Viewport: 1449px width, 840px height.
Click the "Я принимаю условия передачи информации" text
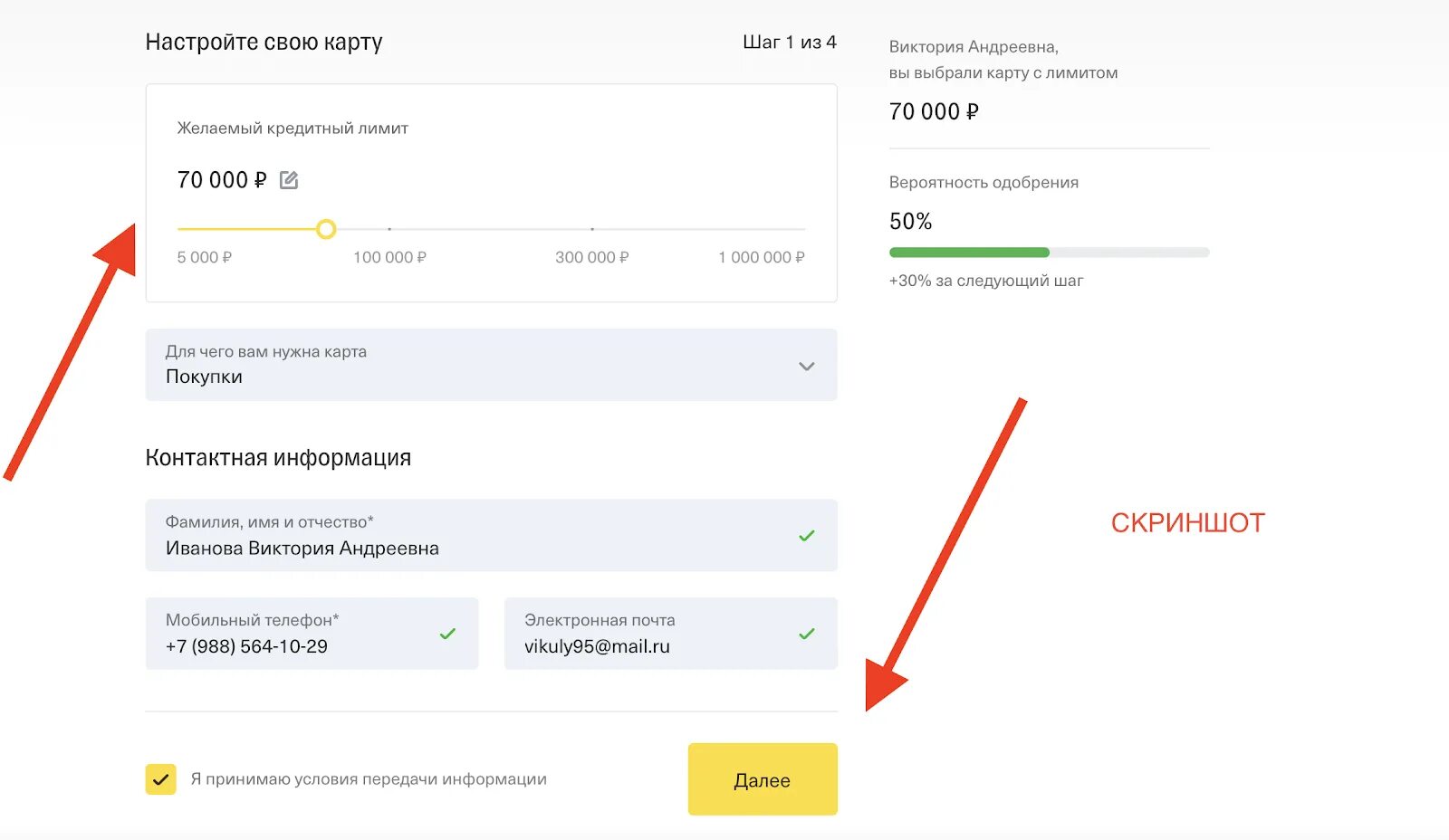(x=369, y=779)
